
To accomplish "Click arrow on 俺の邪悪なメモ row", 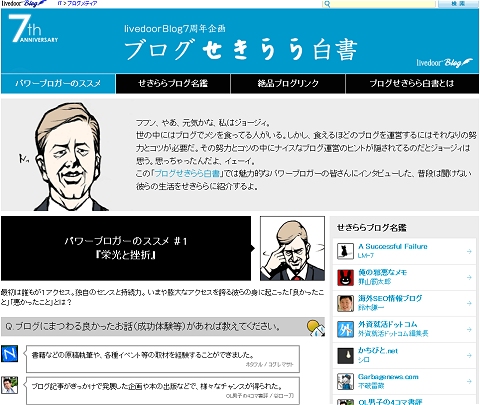I will (x=469, y=277).
